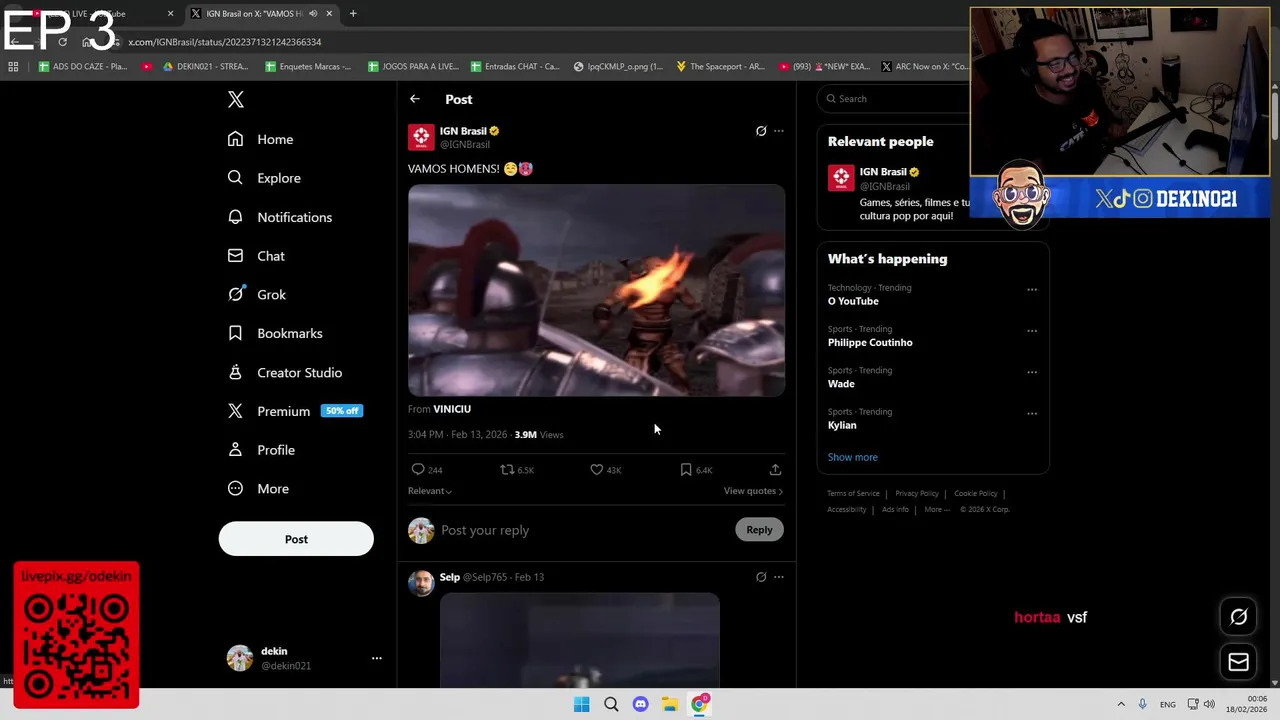Open Windows Start menu
The height and width of the screenshot is (720, 1280).
click(582, 704)
